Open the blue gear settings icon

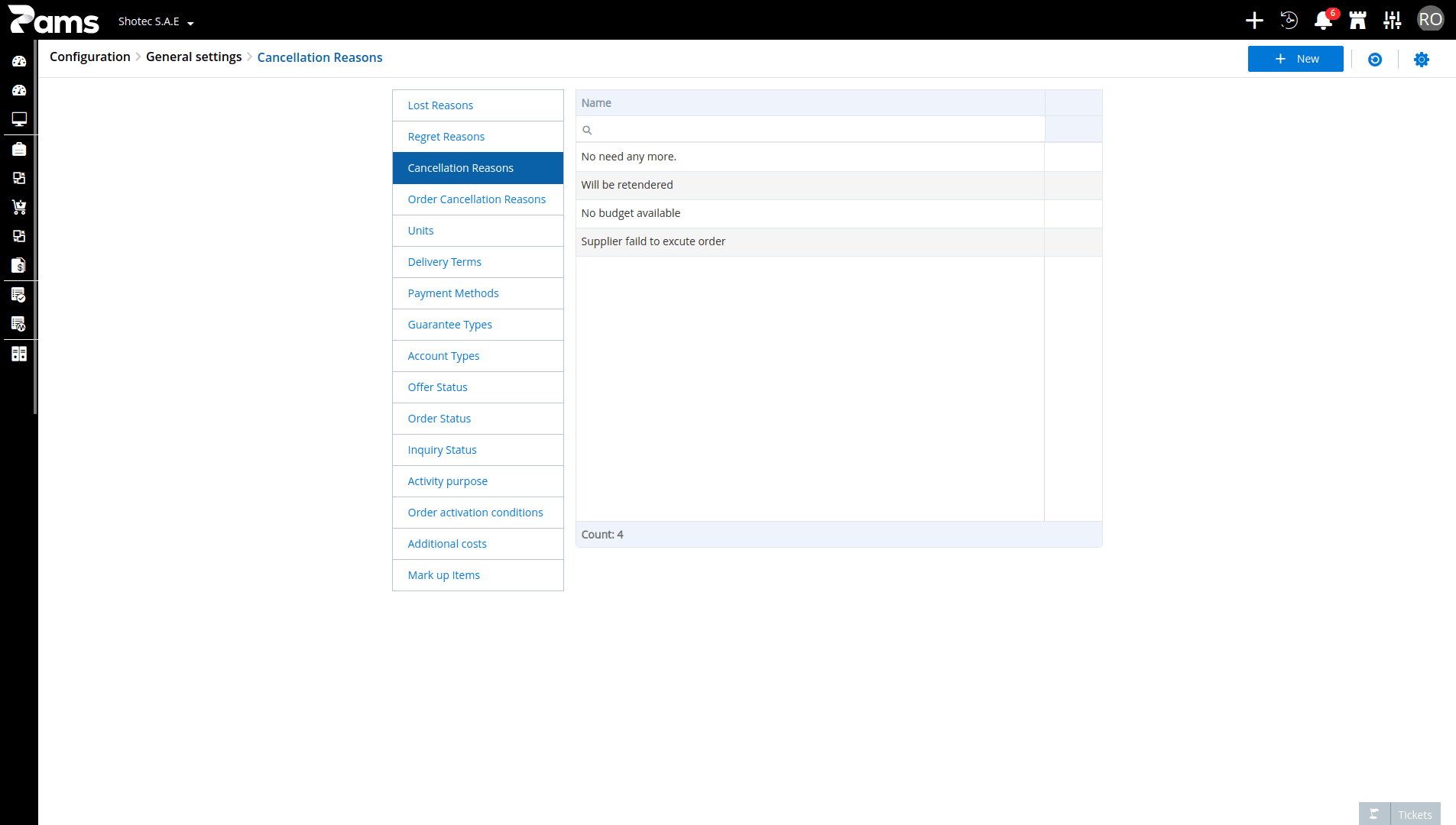pyautogui.click(x=1422, y=60)
